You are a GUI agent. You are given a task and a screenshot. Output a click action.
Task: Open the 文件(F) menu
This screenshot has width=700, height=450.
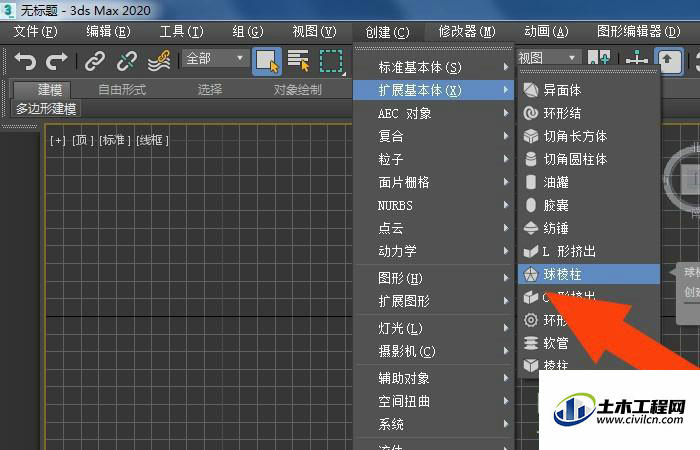coord(35,32)
